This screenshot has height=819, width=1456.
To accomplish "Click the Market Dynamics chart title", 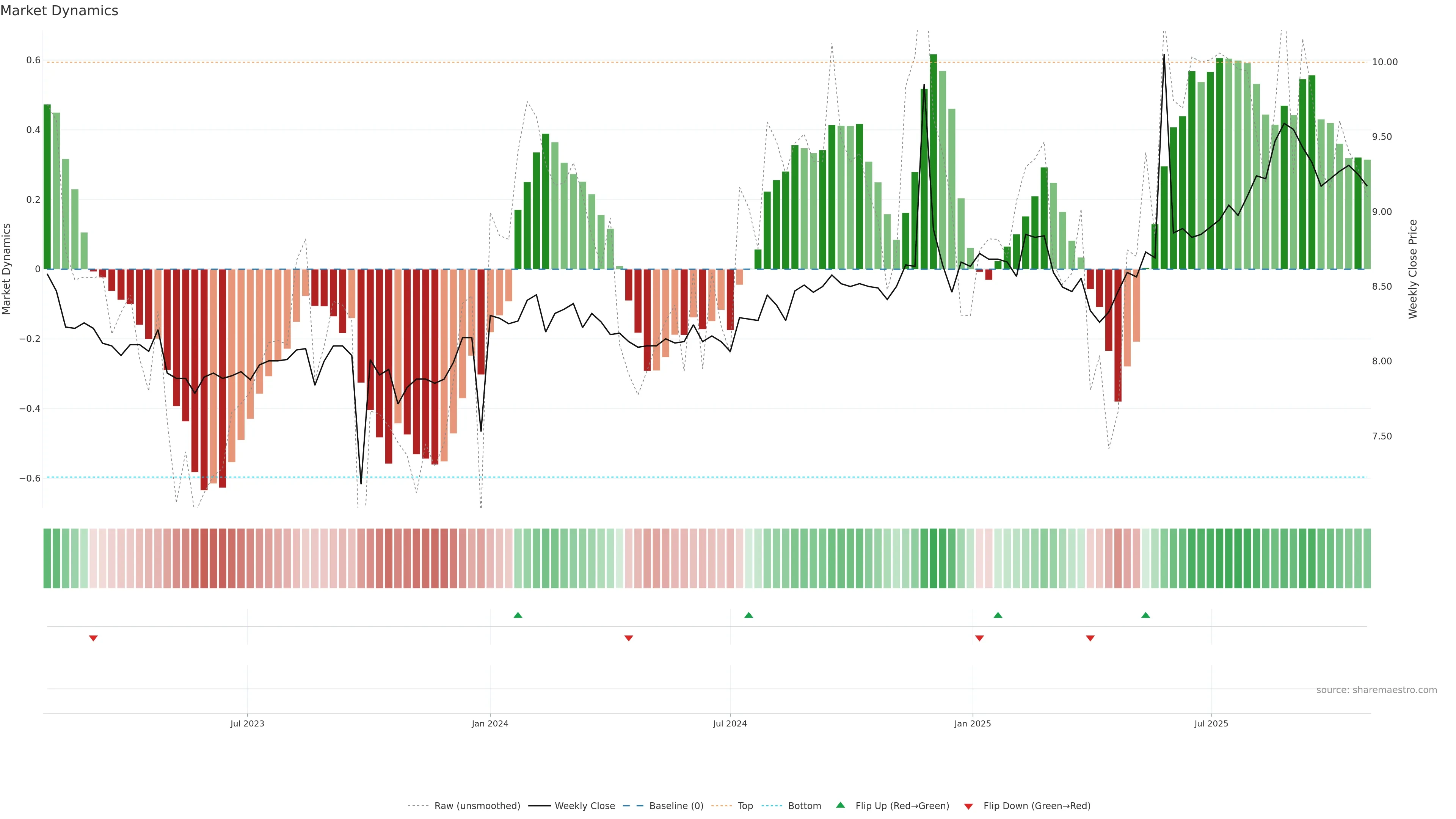I will [x=60, y=11].
